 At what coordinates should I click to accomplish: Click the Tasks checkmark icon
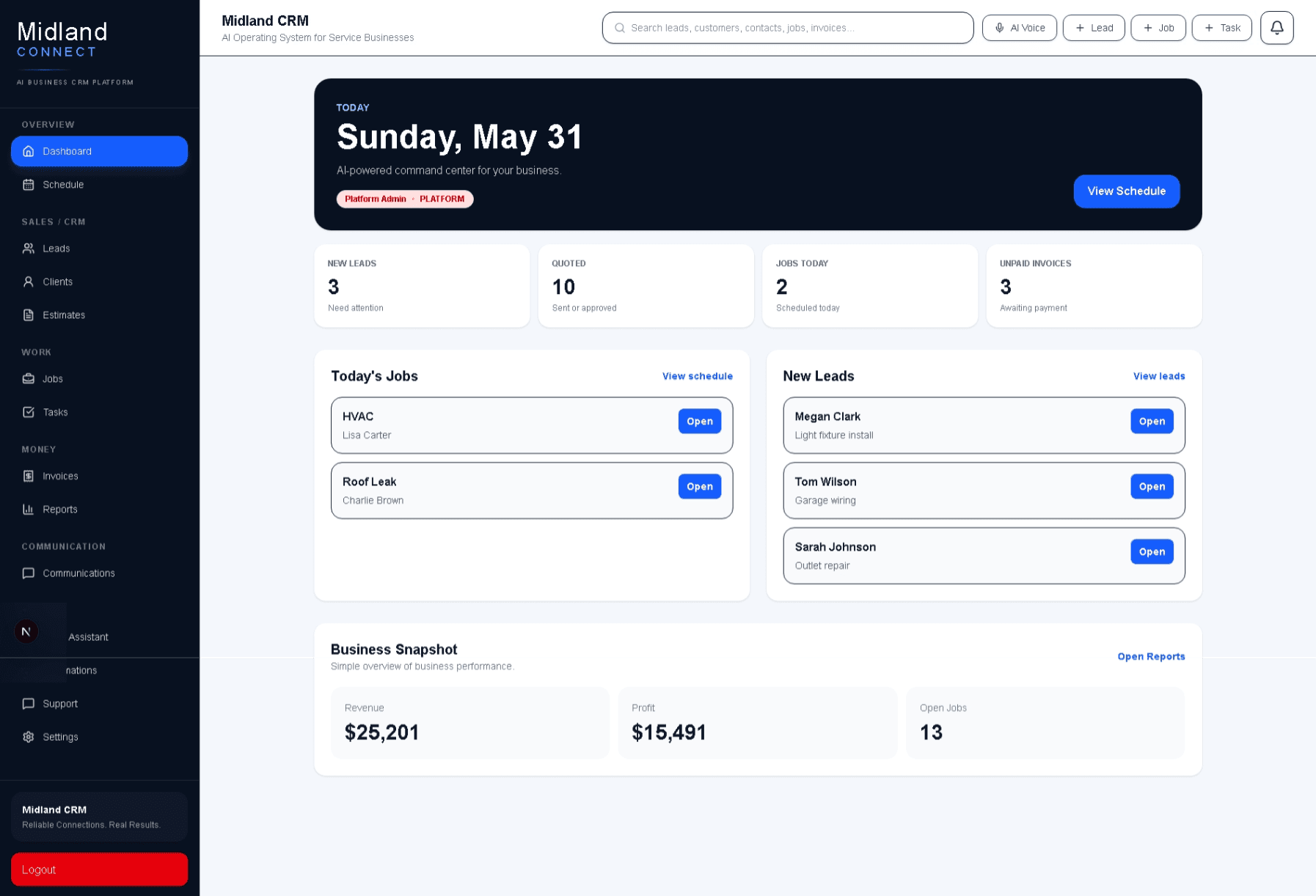[29, 412]
